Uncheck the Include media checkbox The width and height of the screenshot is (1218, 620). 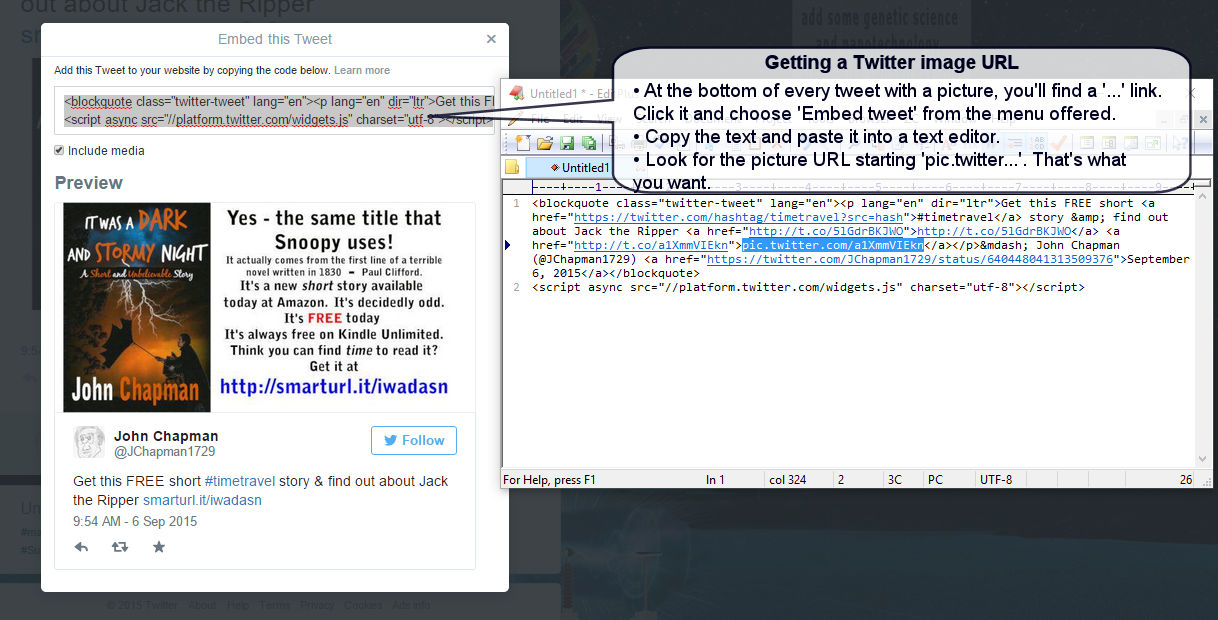59,151
